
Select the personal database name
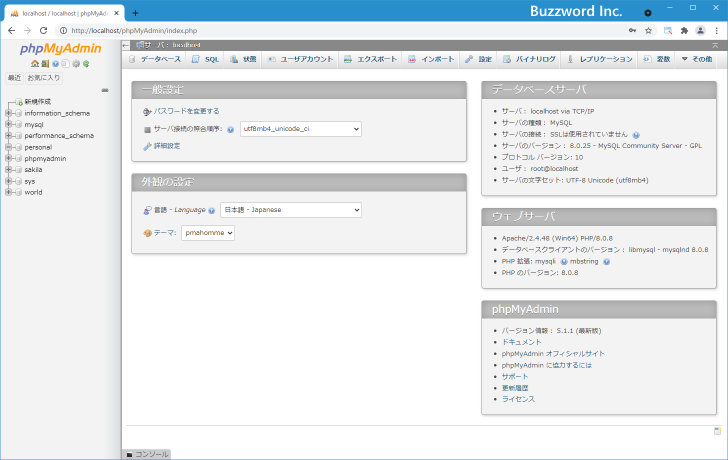38,147
